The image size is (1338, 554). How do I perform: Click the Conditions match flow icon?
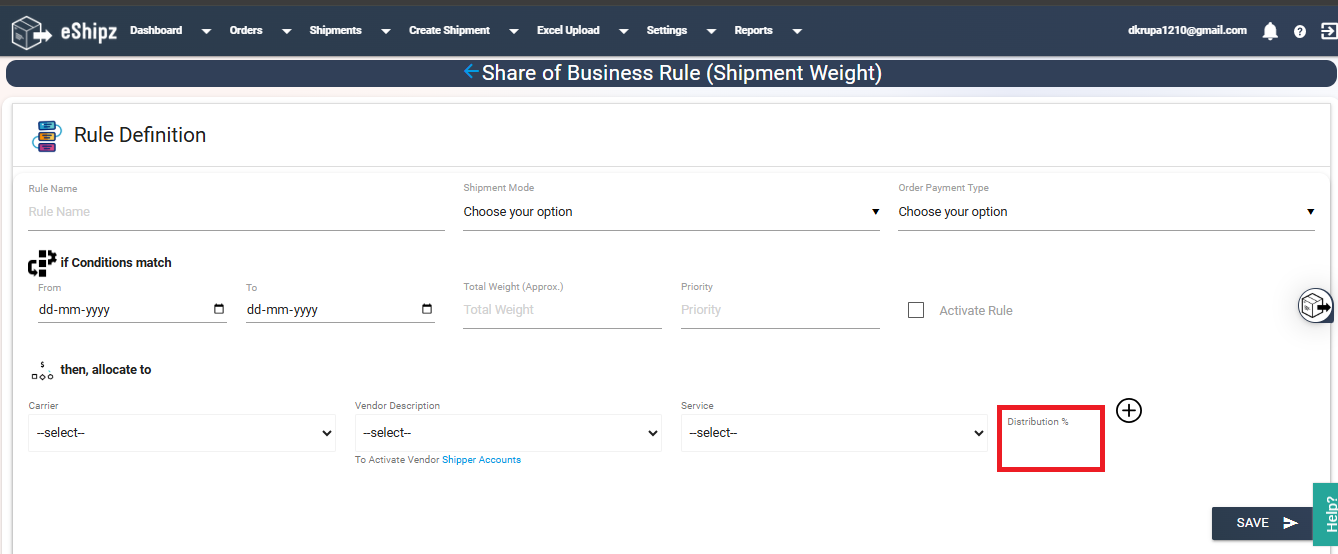pos(42,263)
